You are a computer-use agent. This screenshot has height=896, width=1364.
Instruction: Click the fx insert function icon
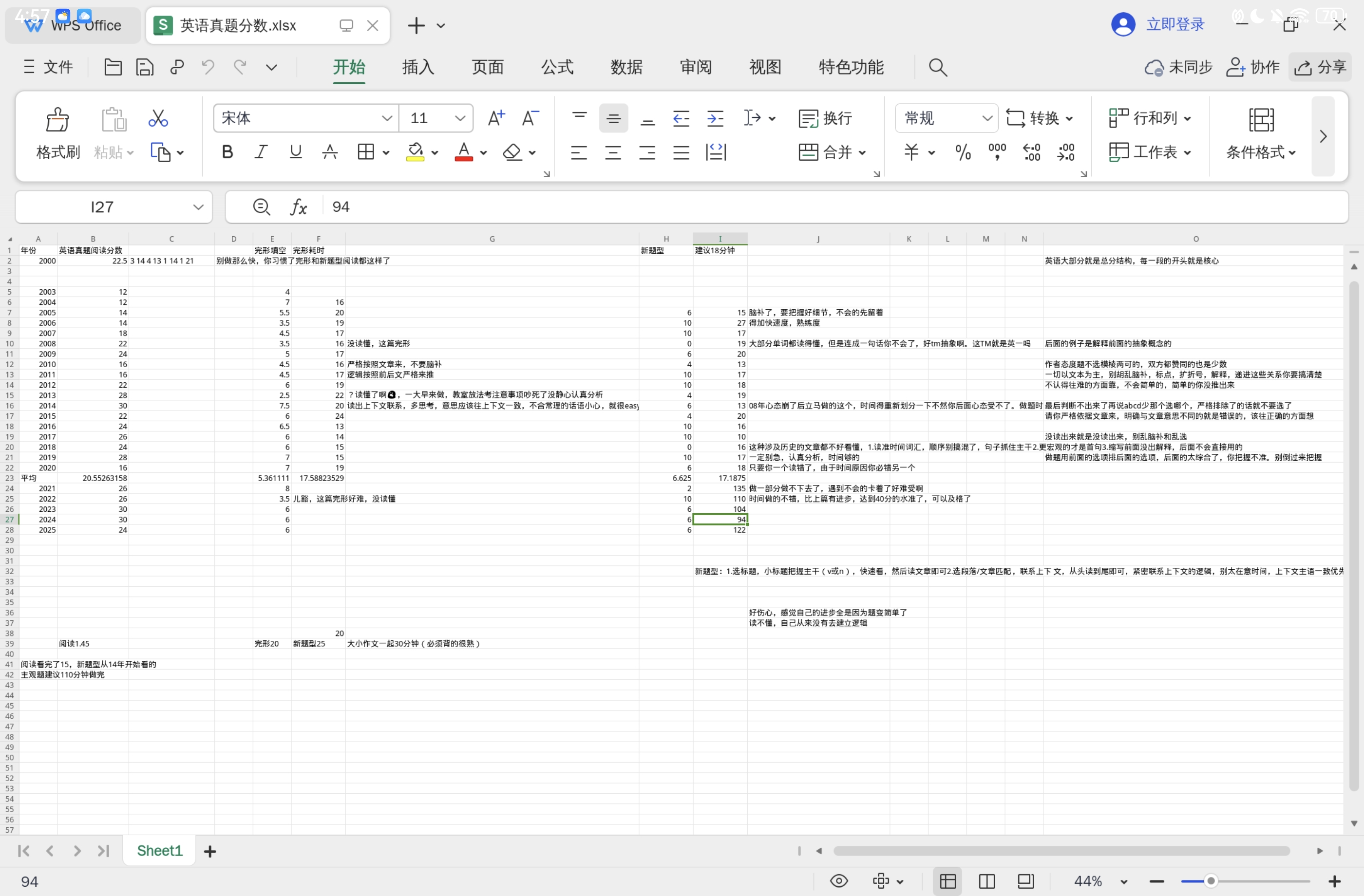(298, 207)
